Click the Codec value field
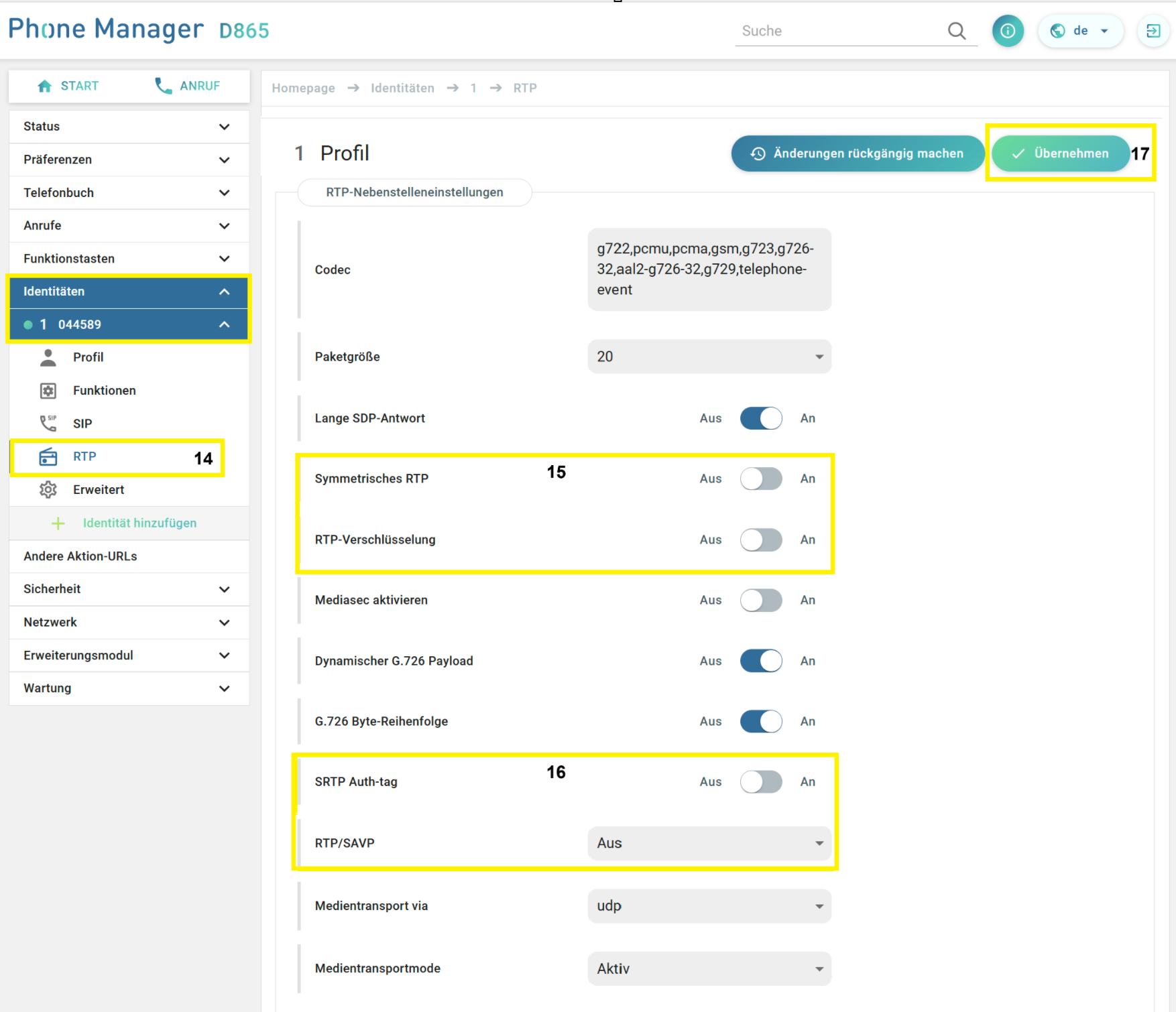Image resolution: width=1176 pixels, height=1012 pixels. coord(709,269)
